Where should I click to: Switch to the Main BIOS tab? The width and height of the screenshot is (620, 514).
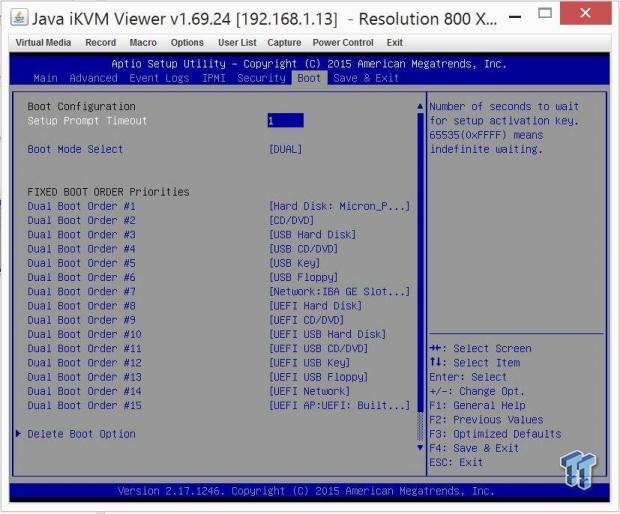(x=45, y=78)
